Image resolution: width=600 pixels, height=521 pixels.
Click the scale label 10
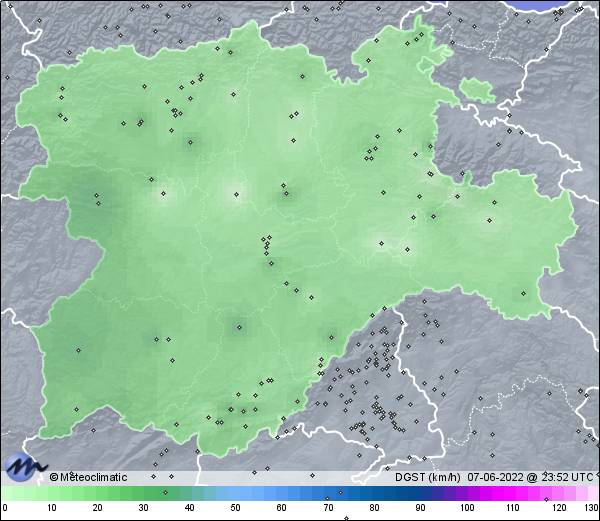coord(52,508)
